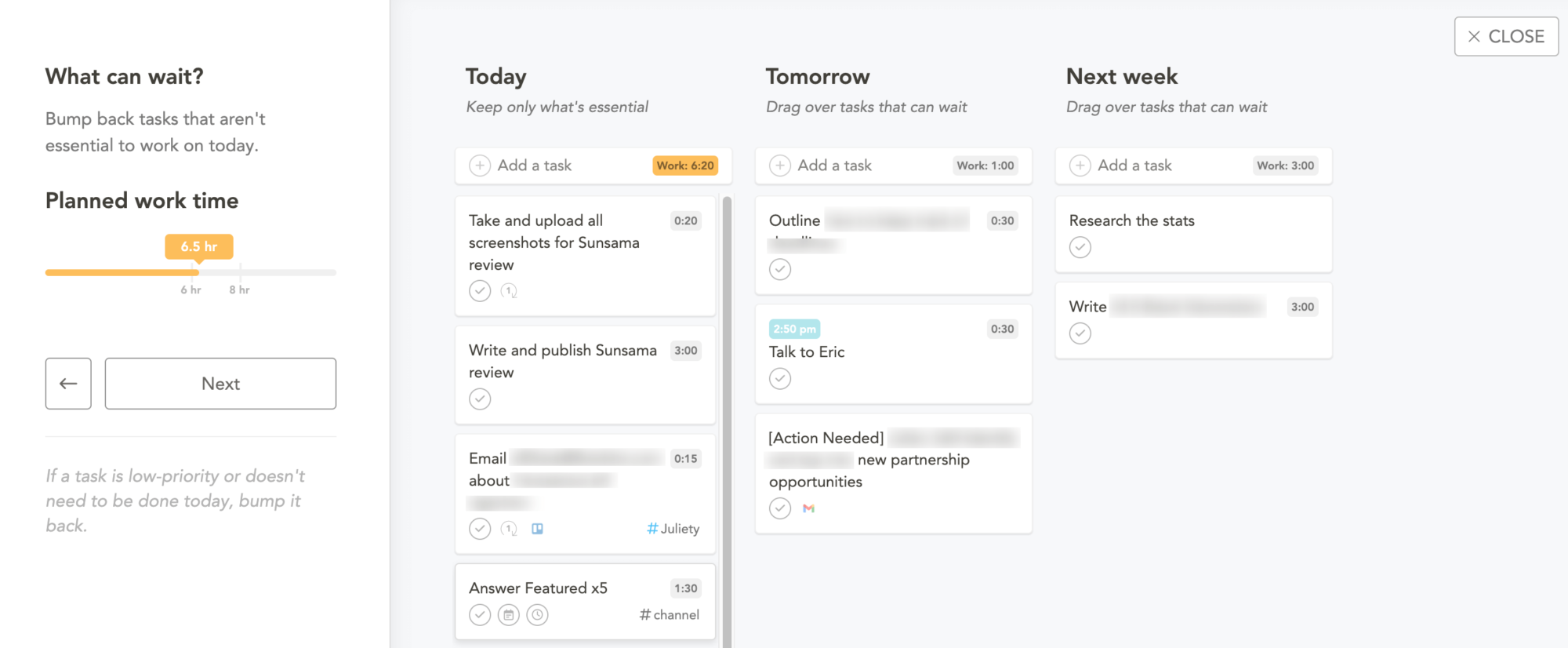
Task: Open the 3:00 time estimate on Write task
Action: (1302, 307)
